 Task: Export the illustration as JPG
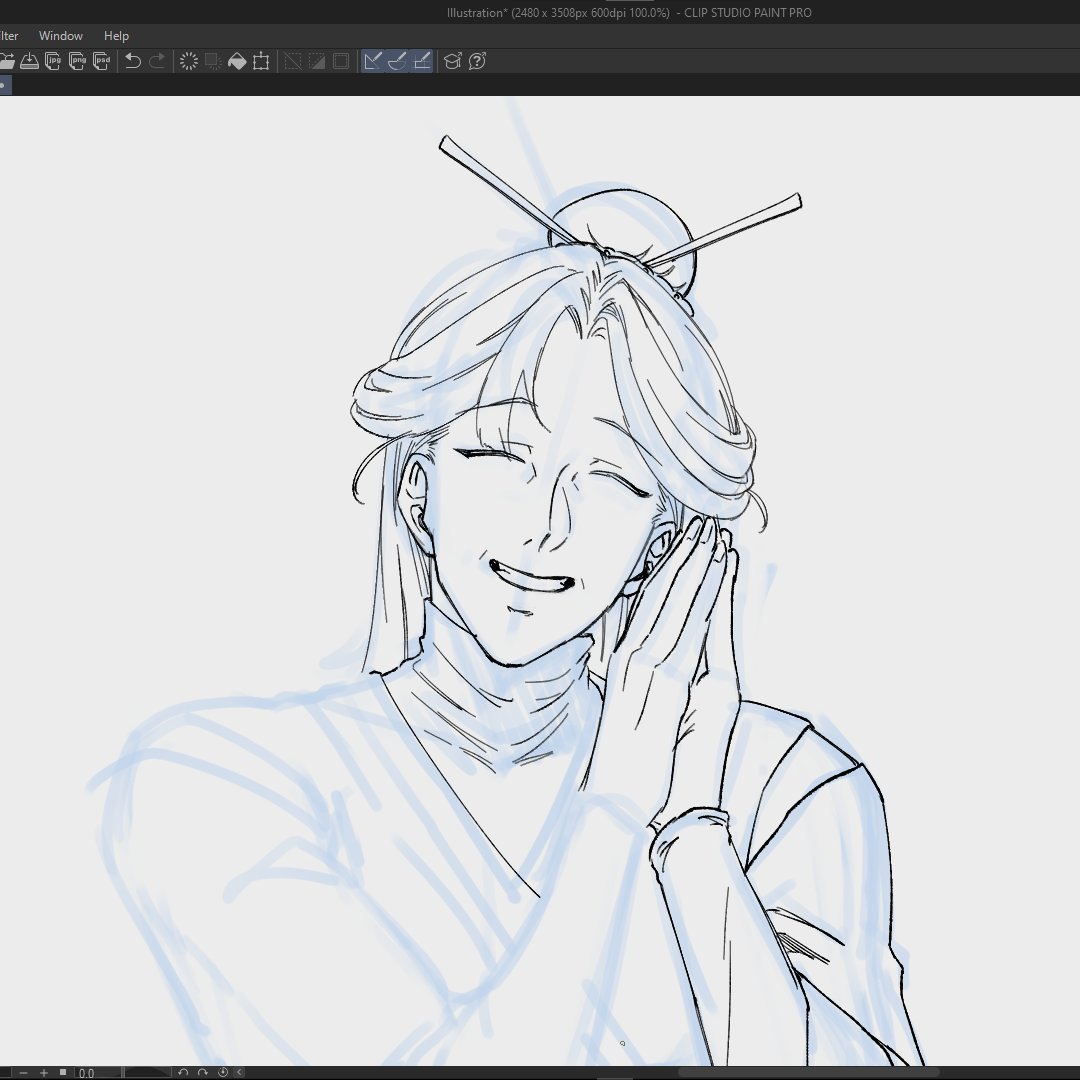pos(53,61)
